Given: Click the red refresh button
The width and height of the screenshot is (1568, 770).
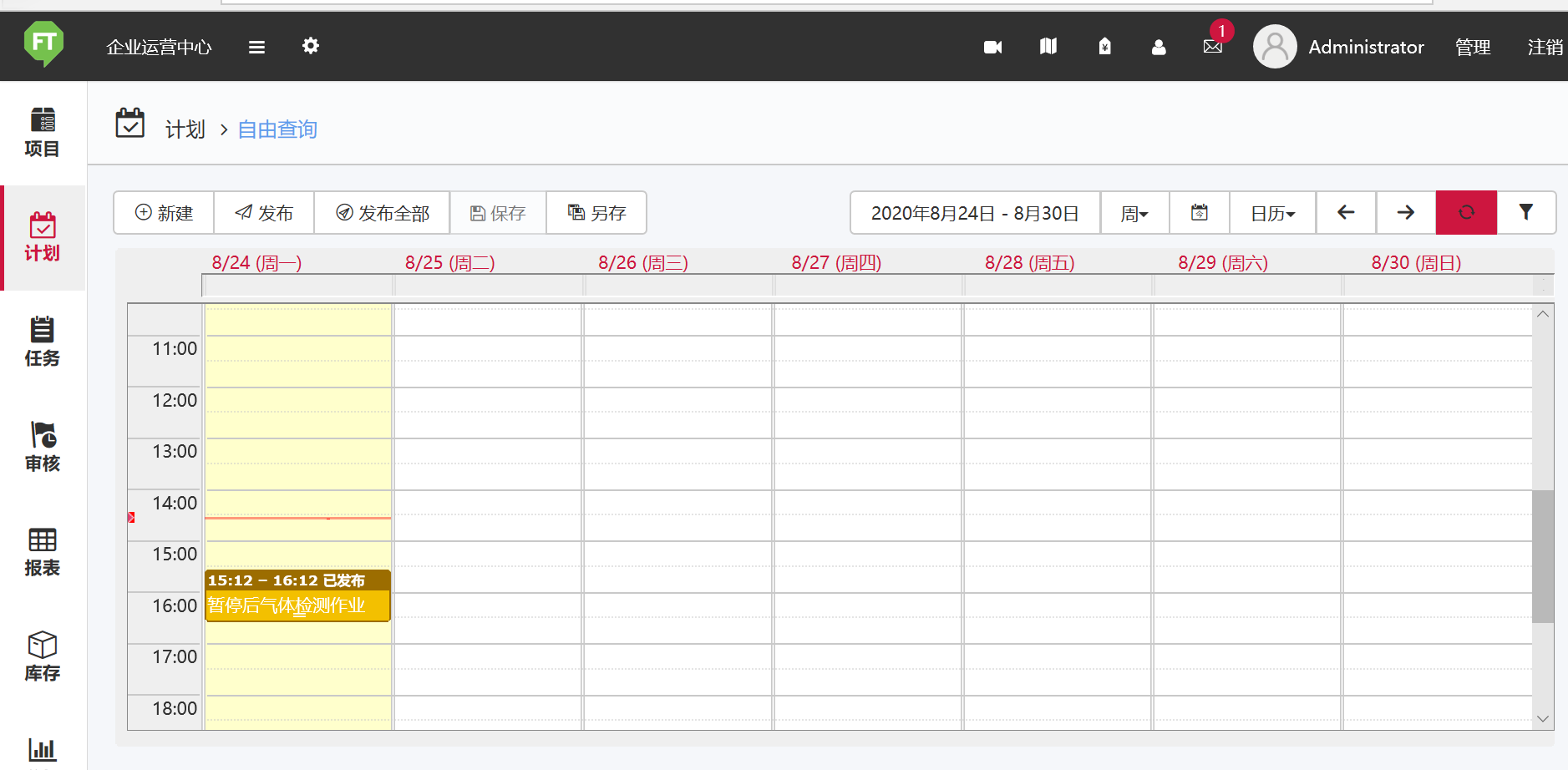Looking at the screenshot, I should point(1466,213).
